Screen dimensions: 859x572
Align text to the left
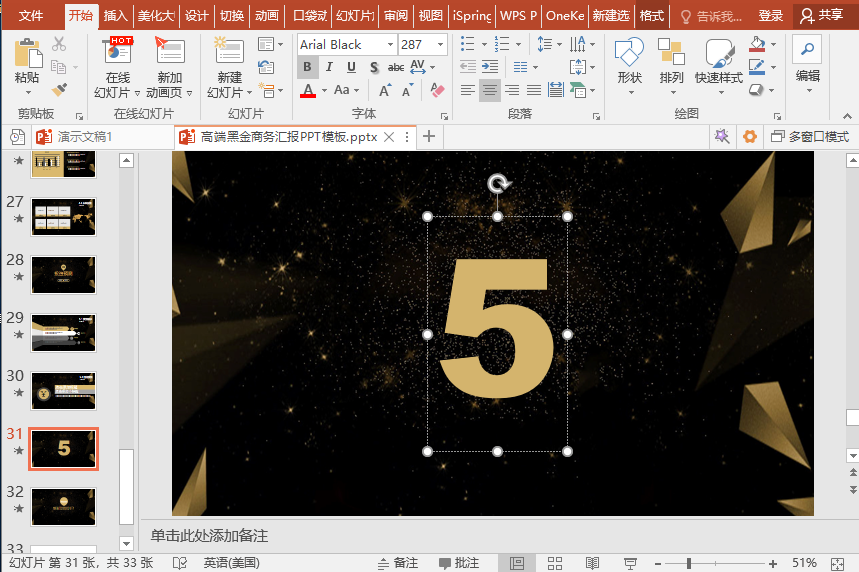tap(467, 90)
